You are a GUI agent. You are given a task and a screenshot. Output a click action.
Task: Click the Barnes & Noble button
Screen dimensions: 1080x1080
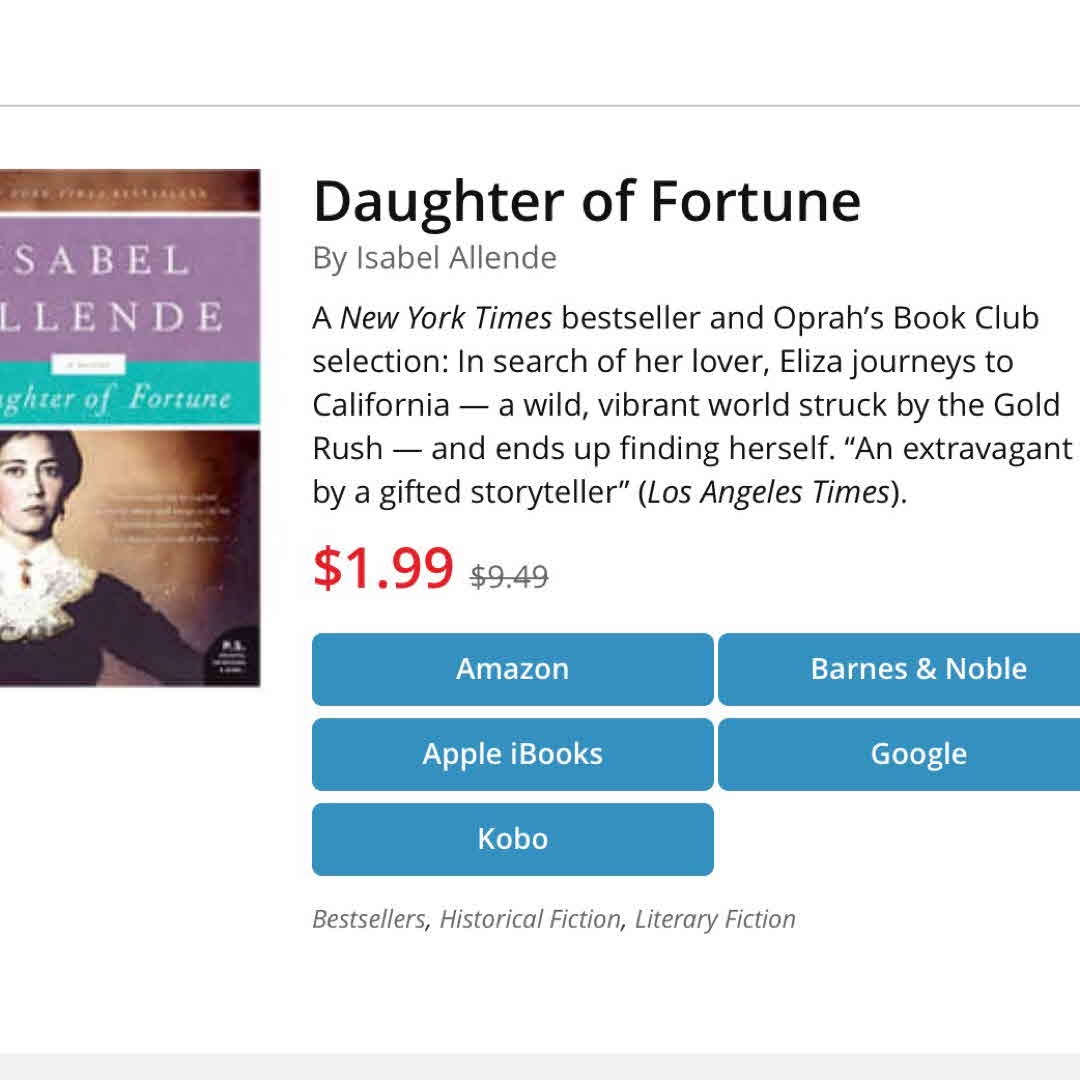point(918,669)
